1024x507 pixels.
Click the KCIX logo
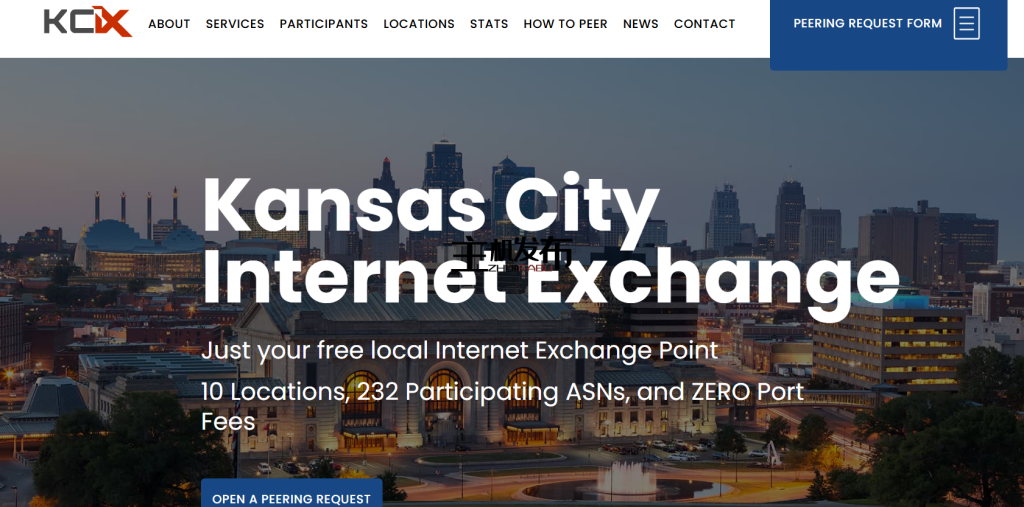(88, 22)
